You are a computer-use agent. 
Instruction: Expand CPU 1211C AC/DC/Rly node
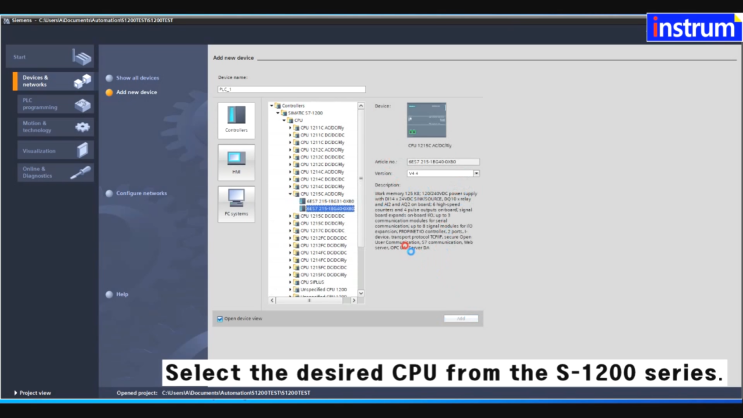(x=290, y=127)
